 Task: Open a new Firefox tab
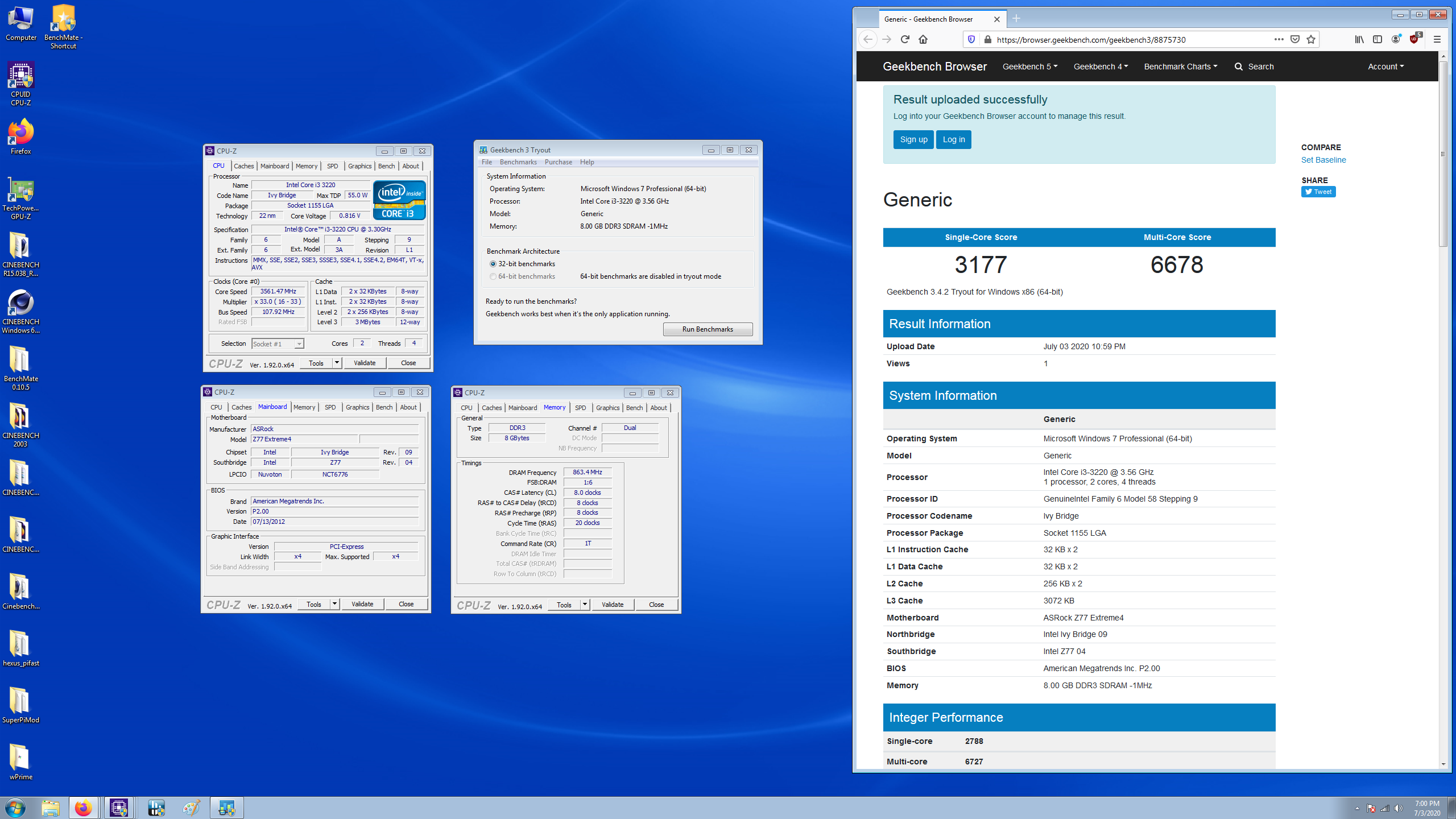[1016, 19]
